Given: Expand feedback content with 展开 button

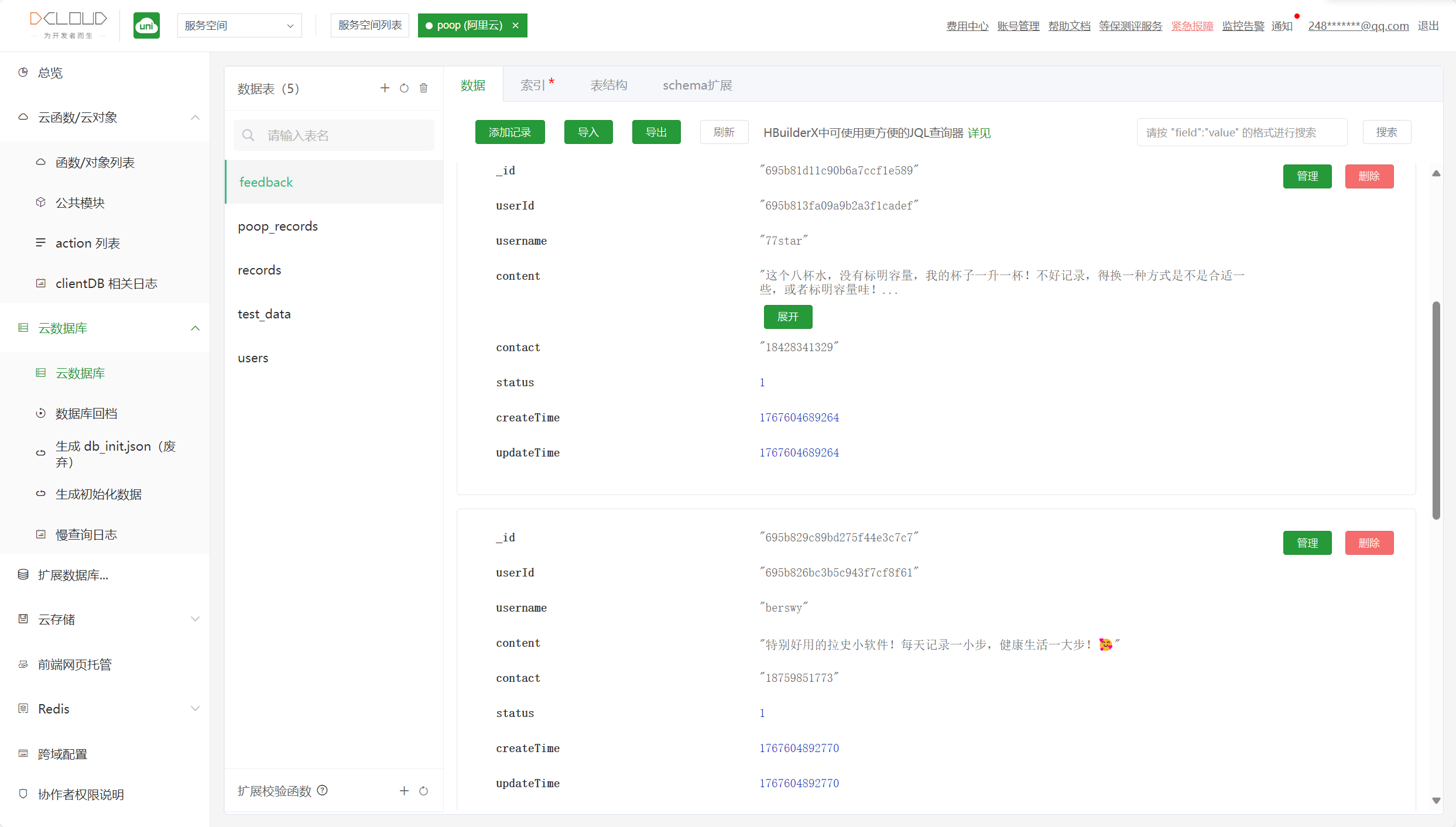Looking at the screenshot, I should (x=787, y=317).
